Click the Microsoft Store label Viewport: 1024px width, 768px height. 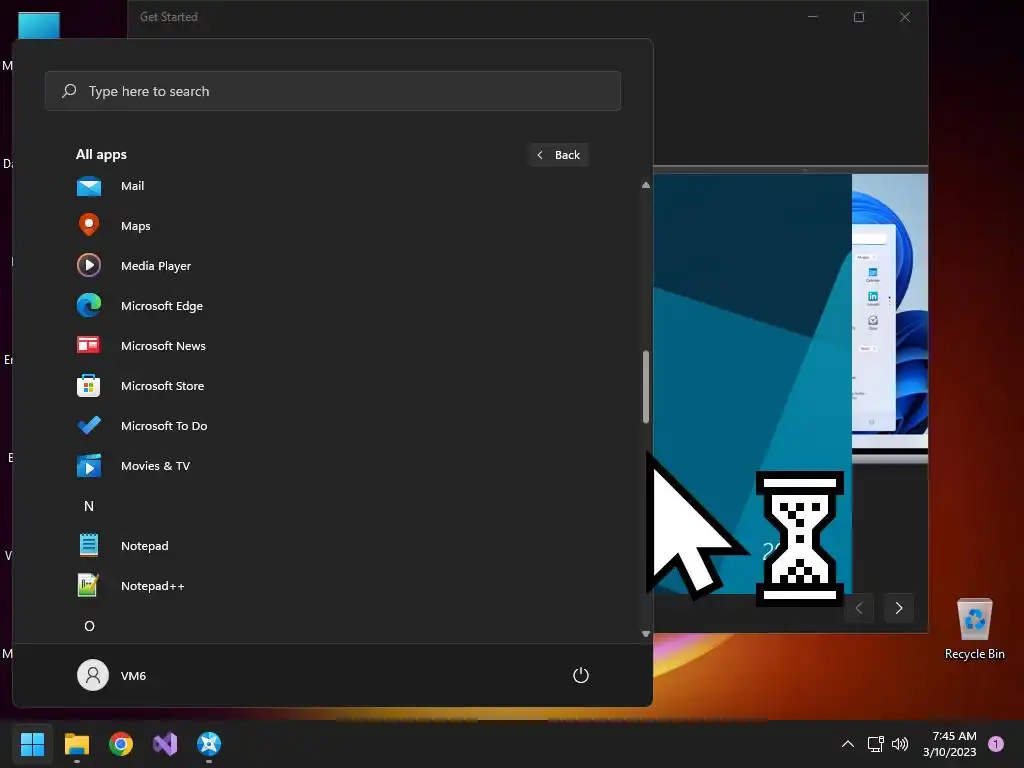(163, 386)
